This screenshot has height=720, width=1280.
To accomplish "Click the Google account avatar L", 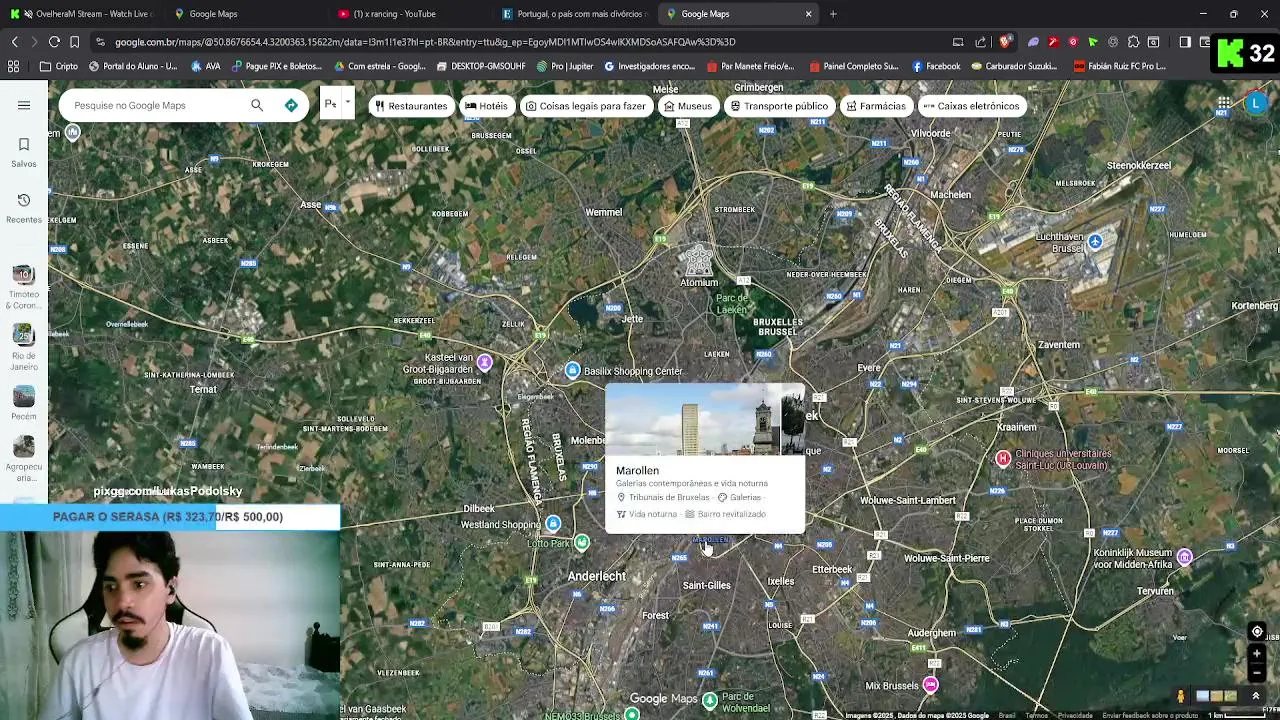I will click(x=1256, y=103).
